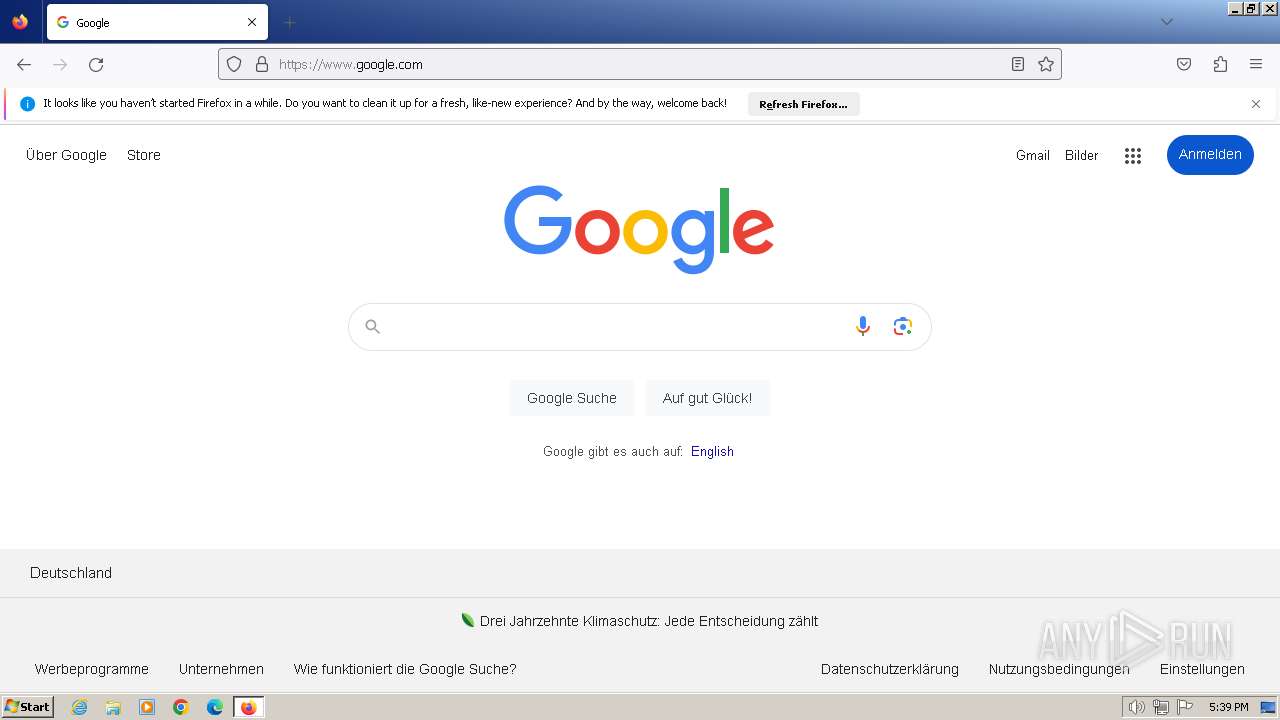Open network icon in system tray
Image resolution: width=1280 pixels, height=720 pixels.
[x=1161, y=707]
